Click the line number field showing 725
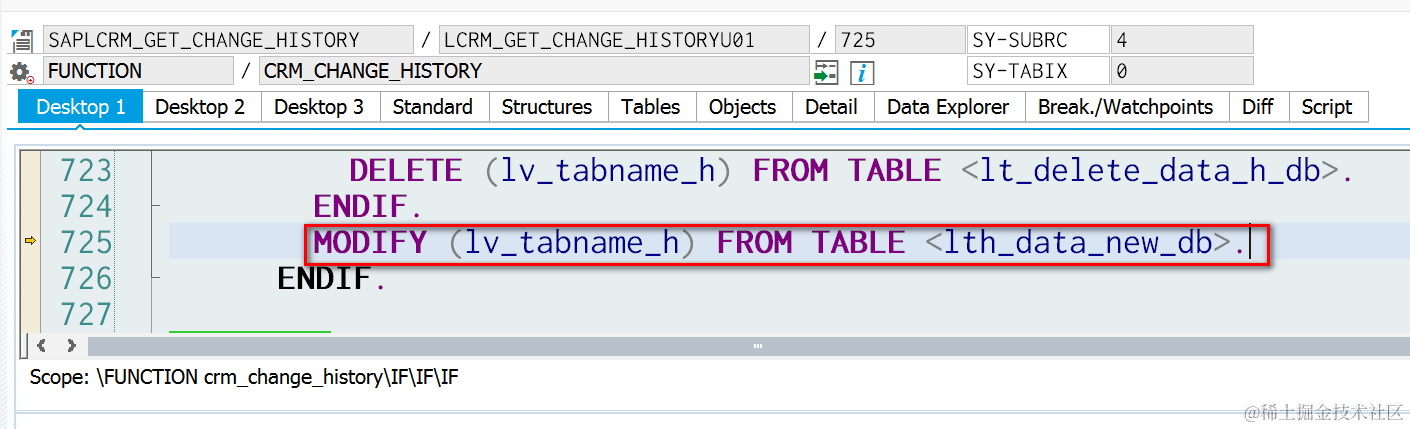 (x=899, y=40)
